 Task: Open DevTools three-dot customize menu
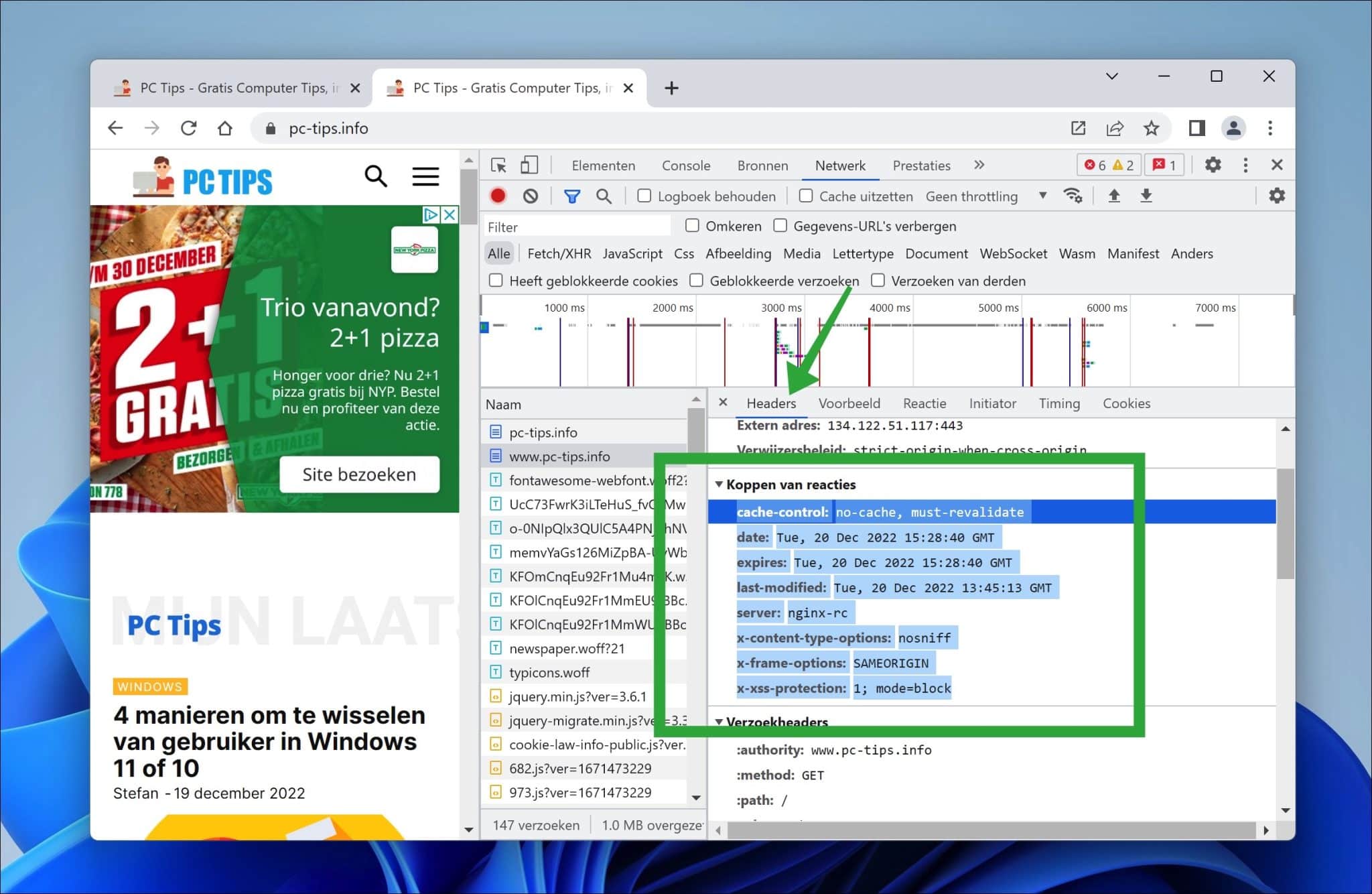(x=1245, y=165)
